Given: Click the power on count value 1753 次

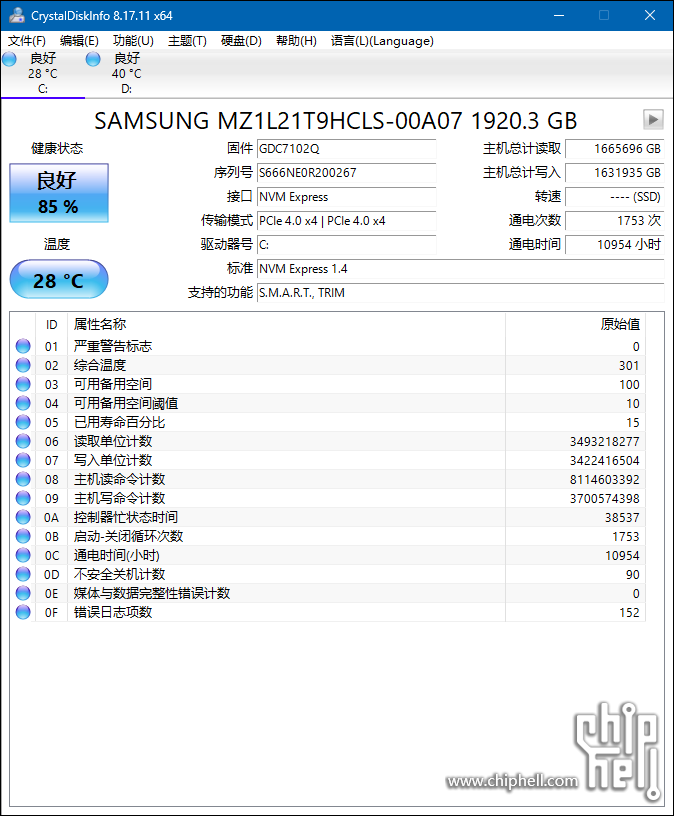Looking at the screenshot, I should click(x=615, y=221).
